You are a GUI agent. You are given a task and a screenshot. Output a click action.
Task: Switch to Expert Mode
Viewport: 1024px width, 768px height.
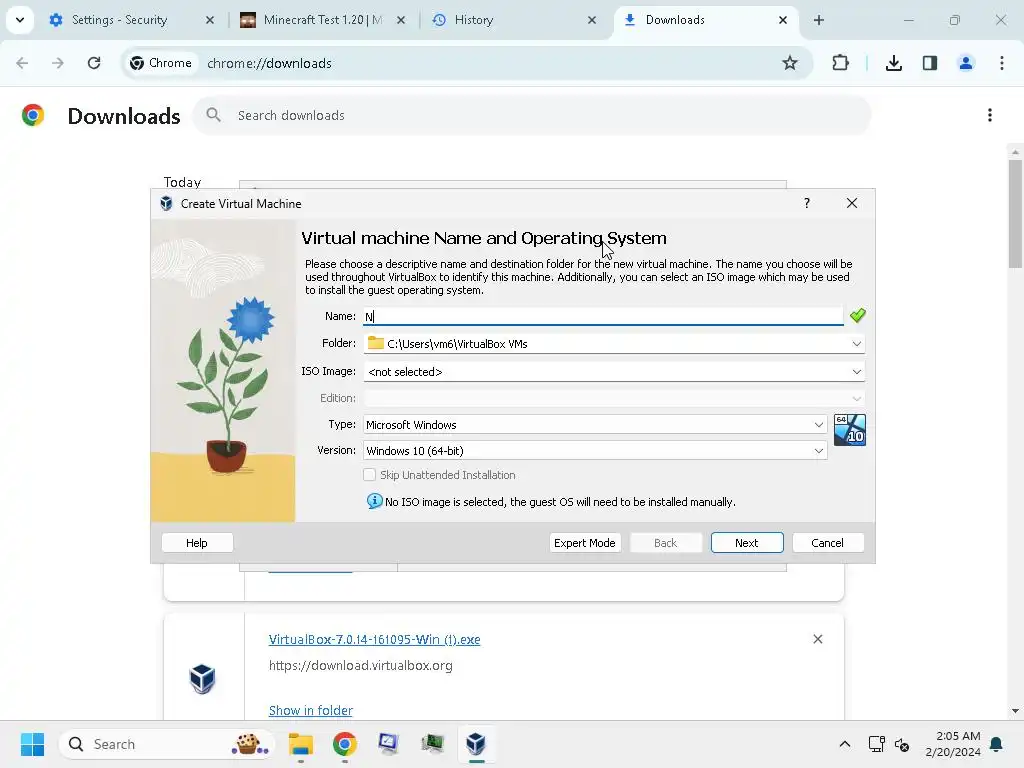[584, 543]
